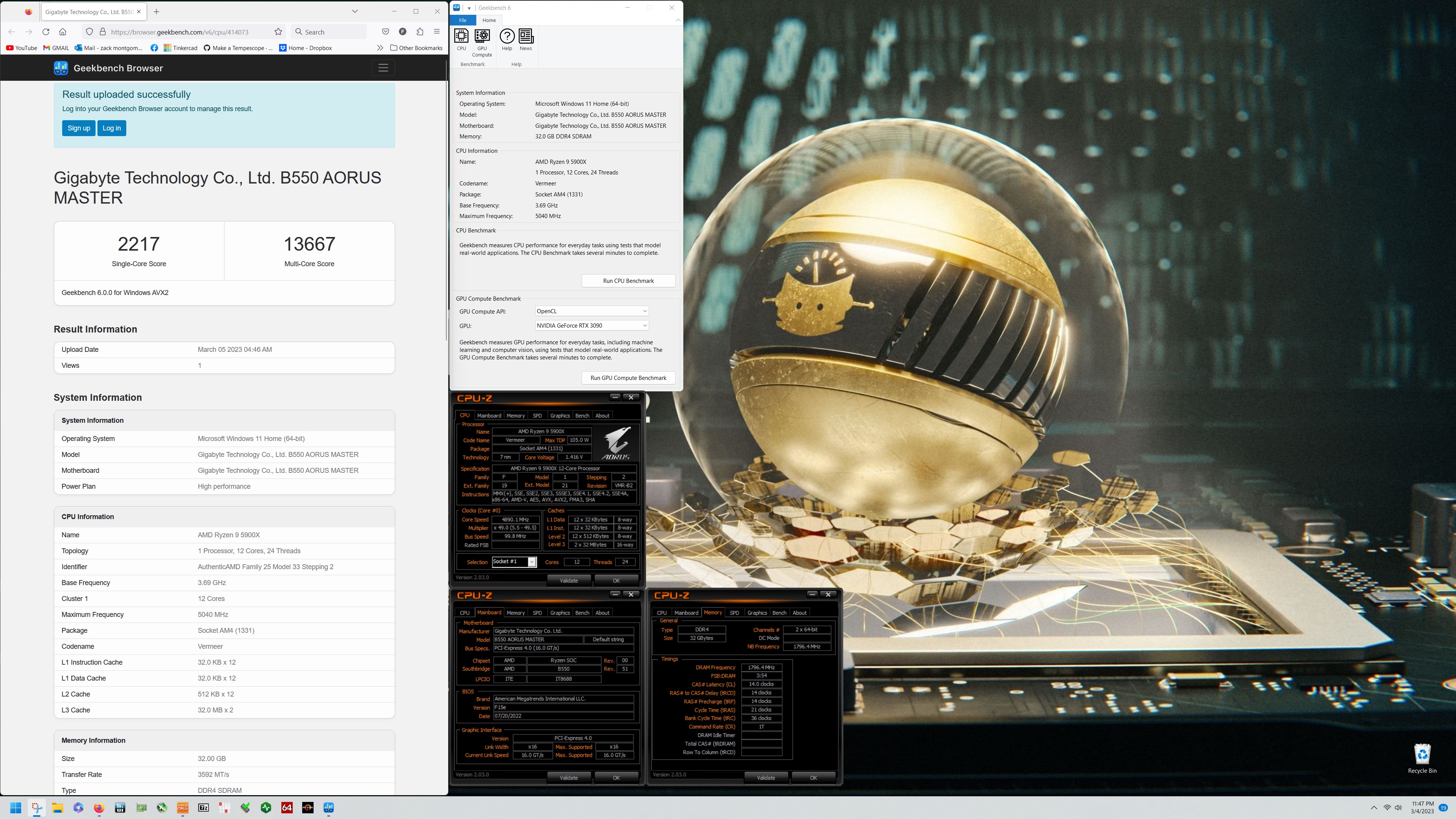Click the Log in button
This screenshot has height=819, width=1456.
(x=111, y=128)
